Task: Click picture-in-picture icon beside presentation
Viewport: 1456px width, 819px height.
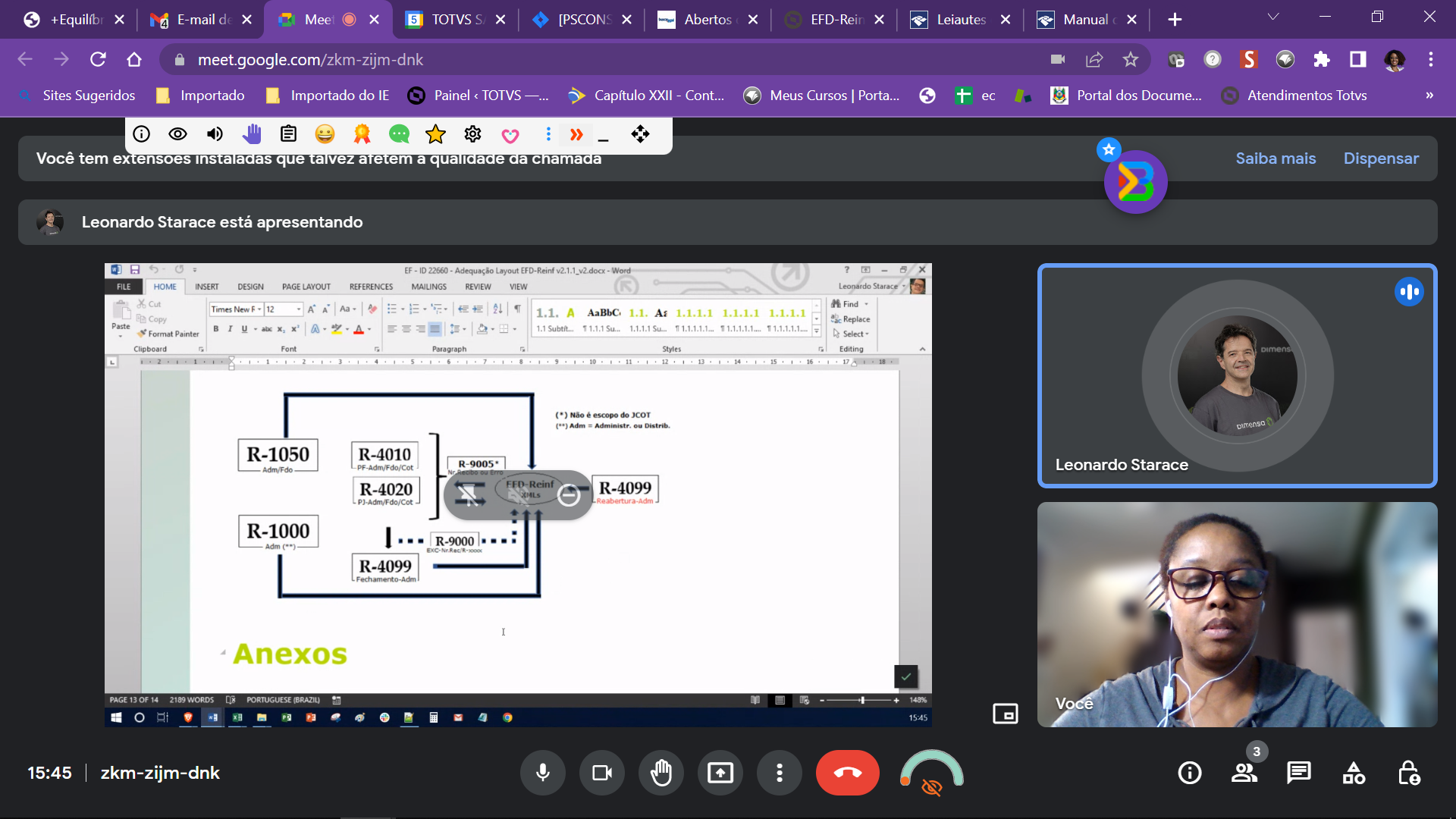Action: tap(1005, 714)
